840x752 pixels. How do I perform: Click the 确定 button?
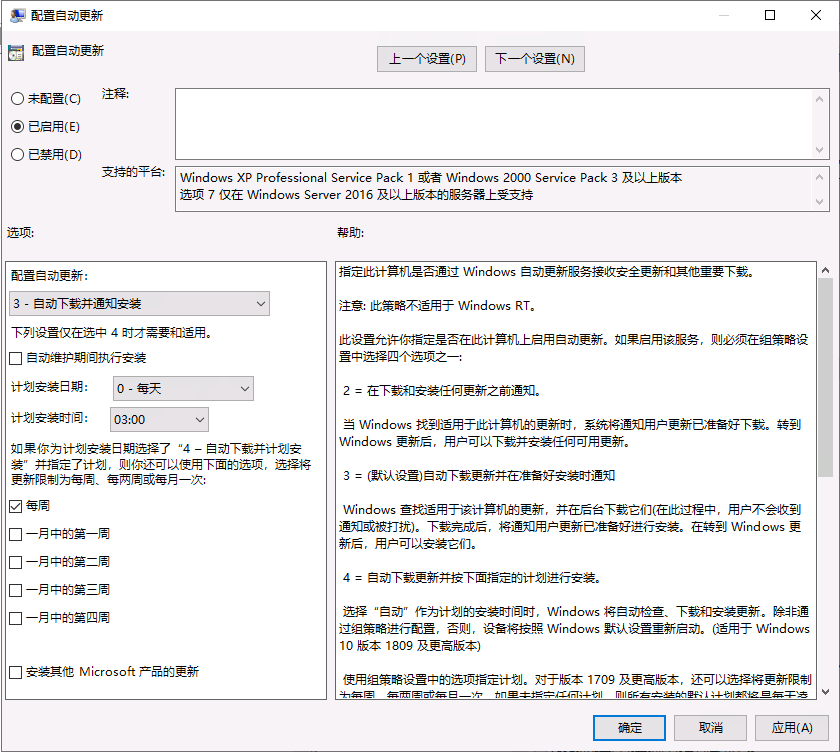point(629,728)
